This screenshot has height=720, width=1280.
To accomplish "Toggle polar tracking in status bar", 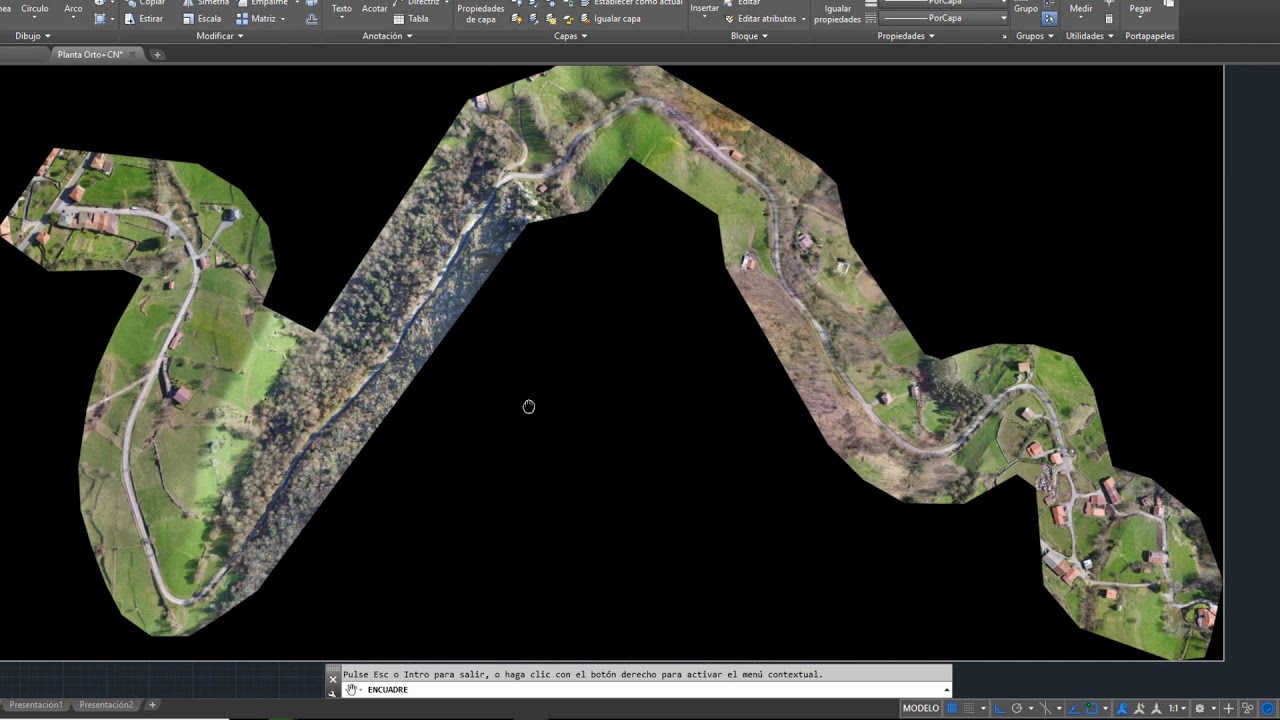I will coord(1017,708).
